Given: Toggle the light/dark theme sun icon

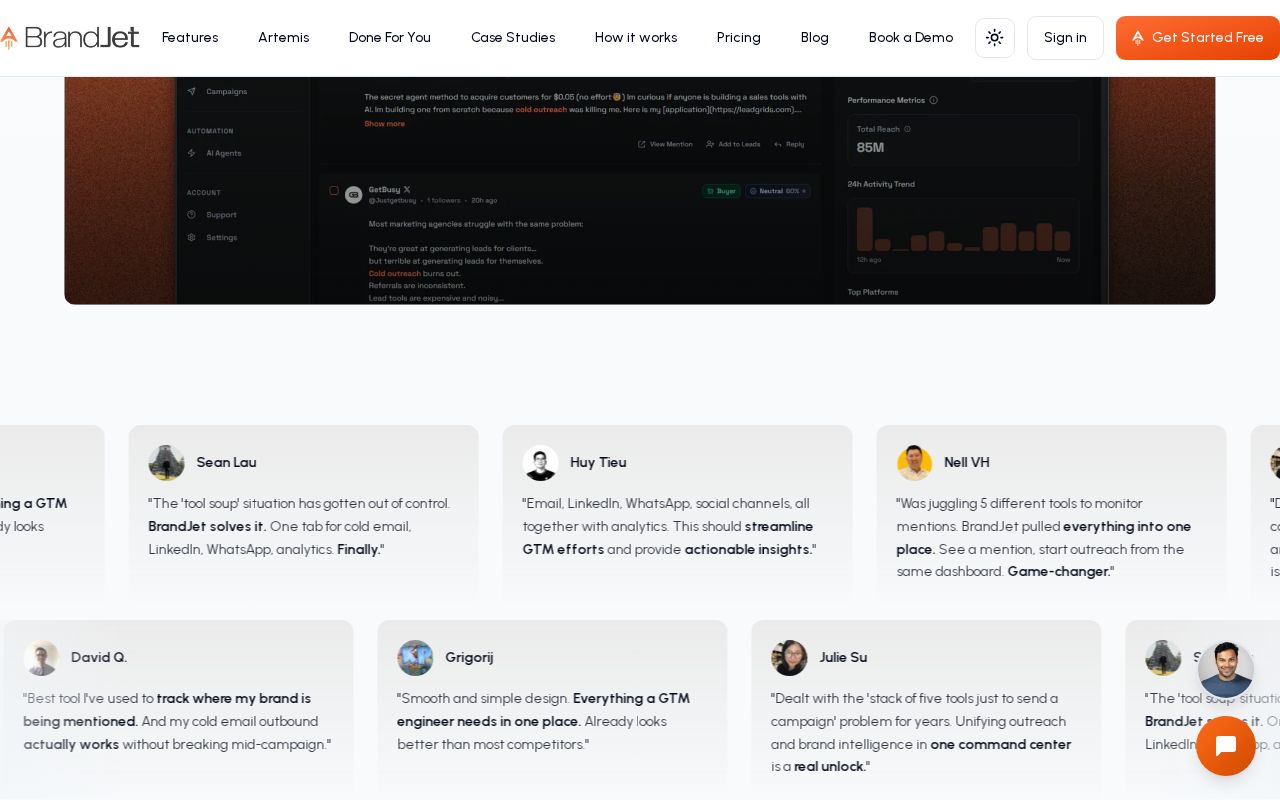Looking at the screenshot, I should [x=994, y=38].
